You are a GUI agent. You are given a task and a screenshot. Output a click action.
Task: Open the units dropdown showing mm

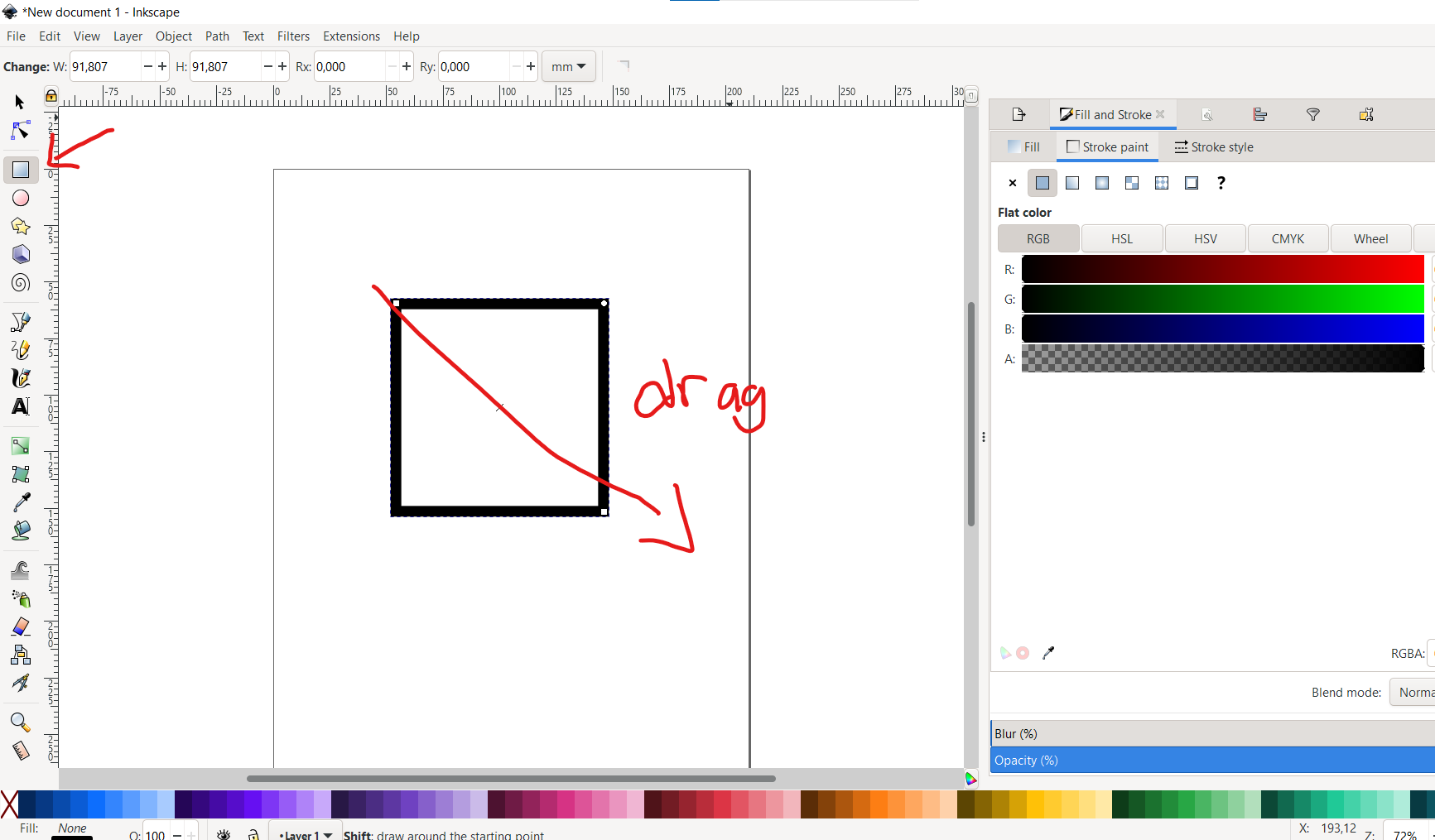(568, 66)
